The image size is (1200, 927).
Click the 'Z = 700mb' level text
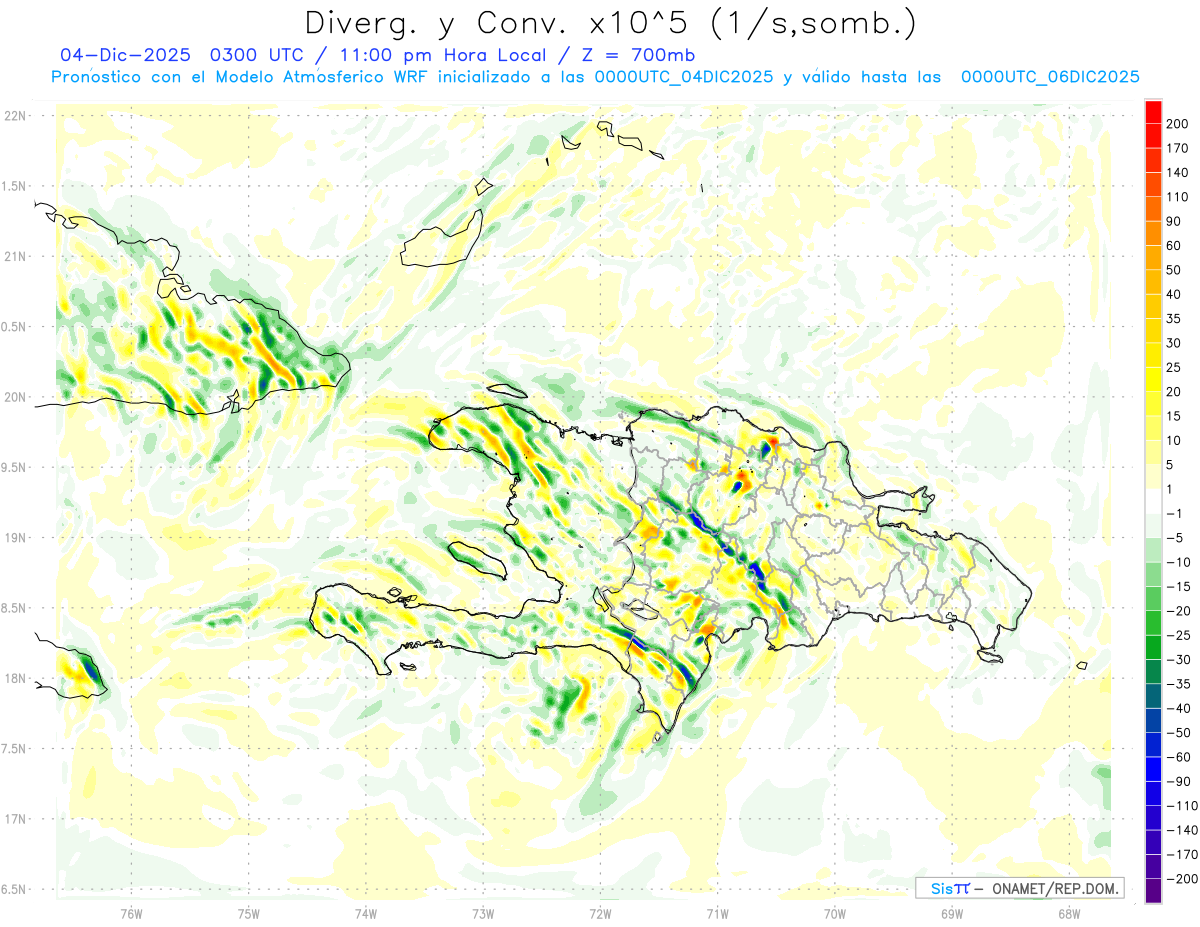(631, 55)
